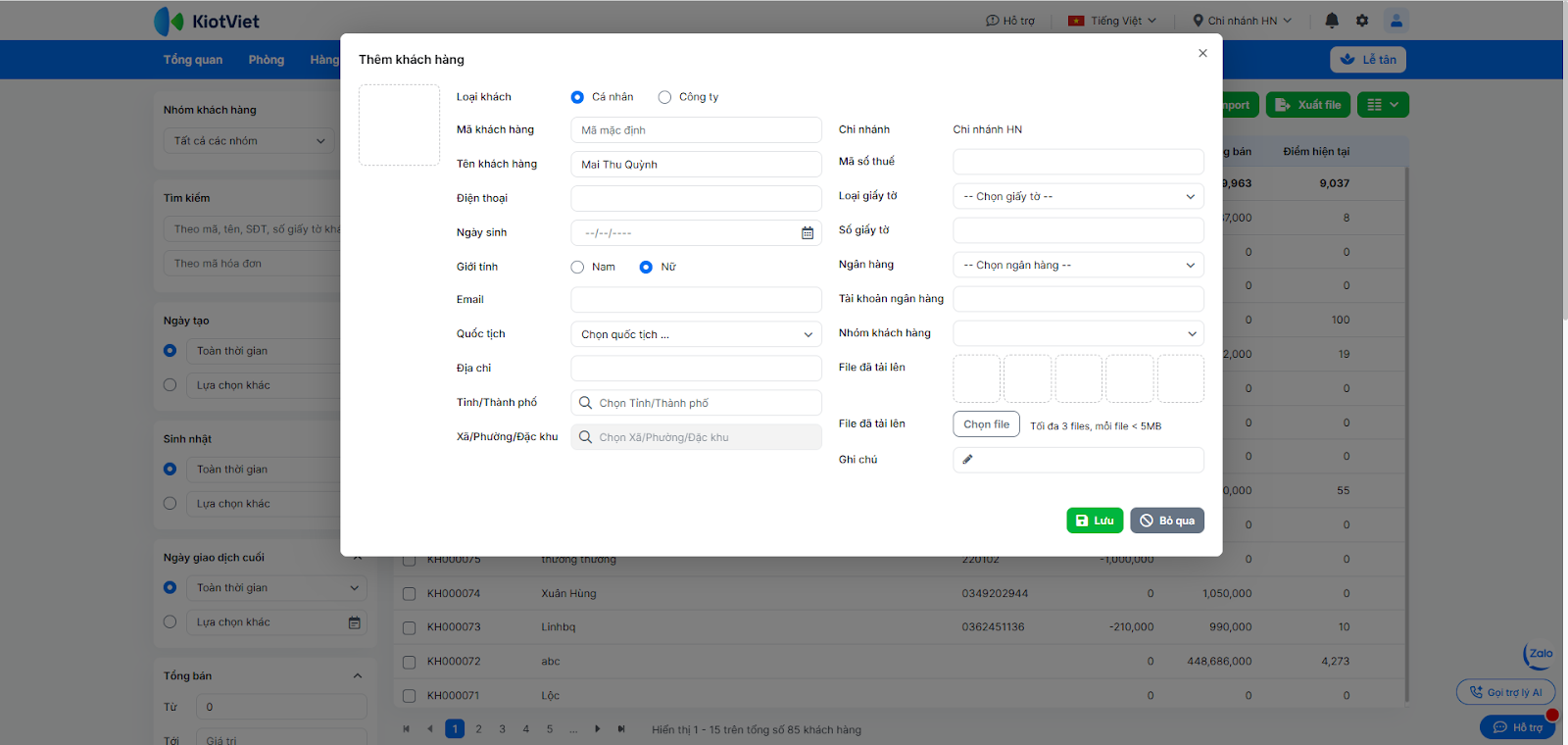The height and width of the screenshot is (745, 1568).
Task: Open Nhóm khách hàng dropdown in the dialog
Action: point(1078,333)
